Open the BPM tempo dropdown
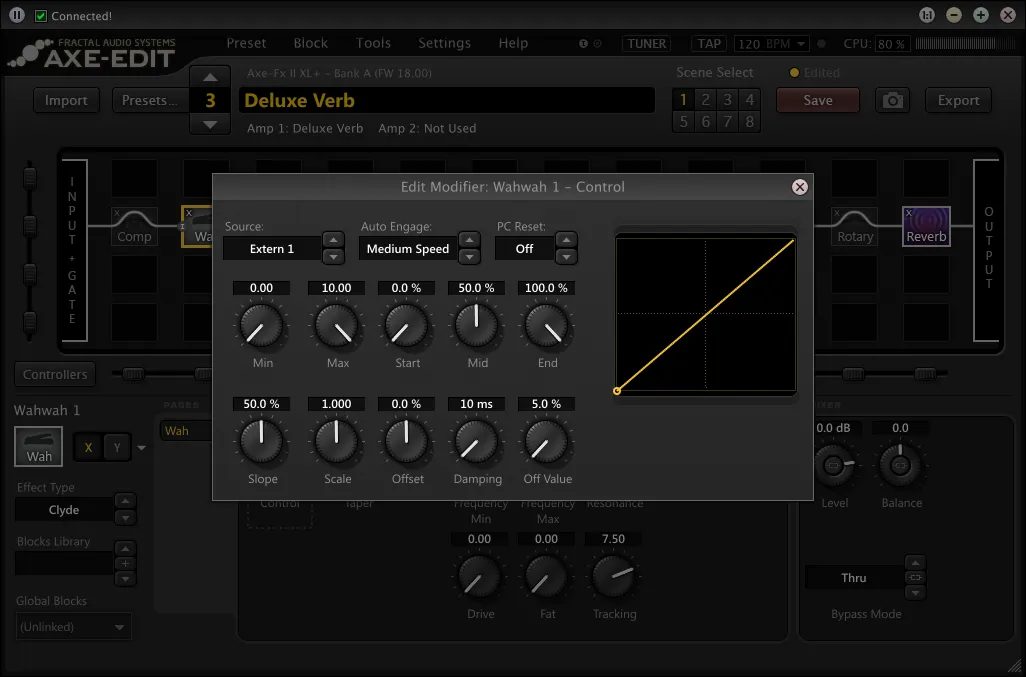This screenshot has height=677, width=1026. pyautogui.click(x=772, y=44)
